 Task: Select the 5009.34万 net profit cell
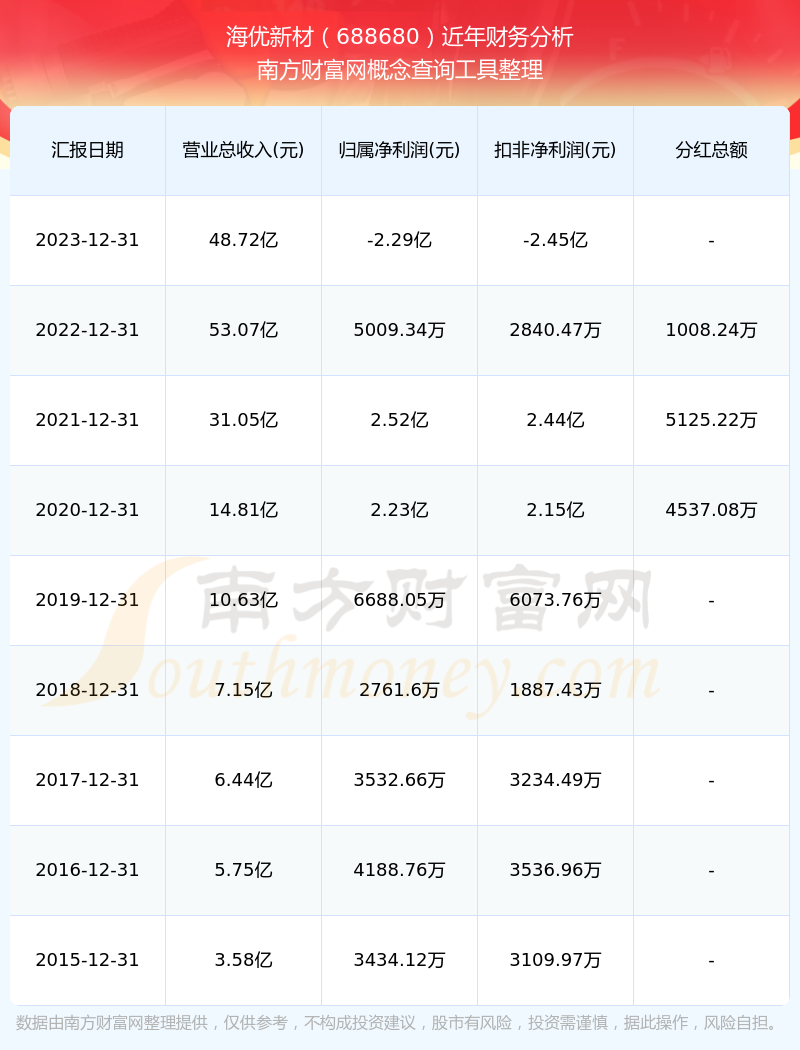400,330
